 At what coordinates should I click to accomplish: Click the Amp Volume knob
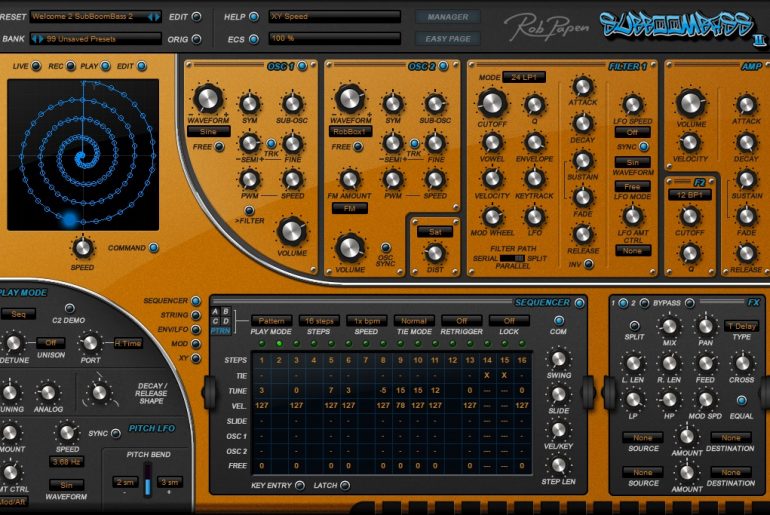click(x=690, y=102)
